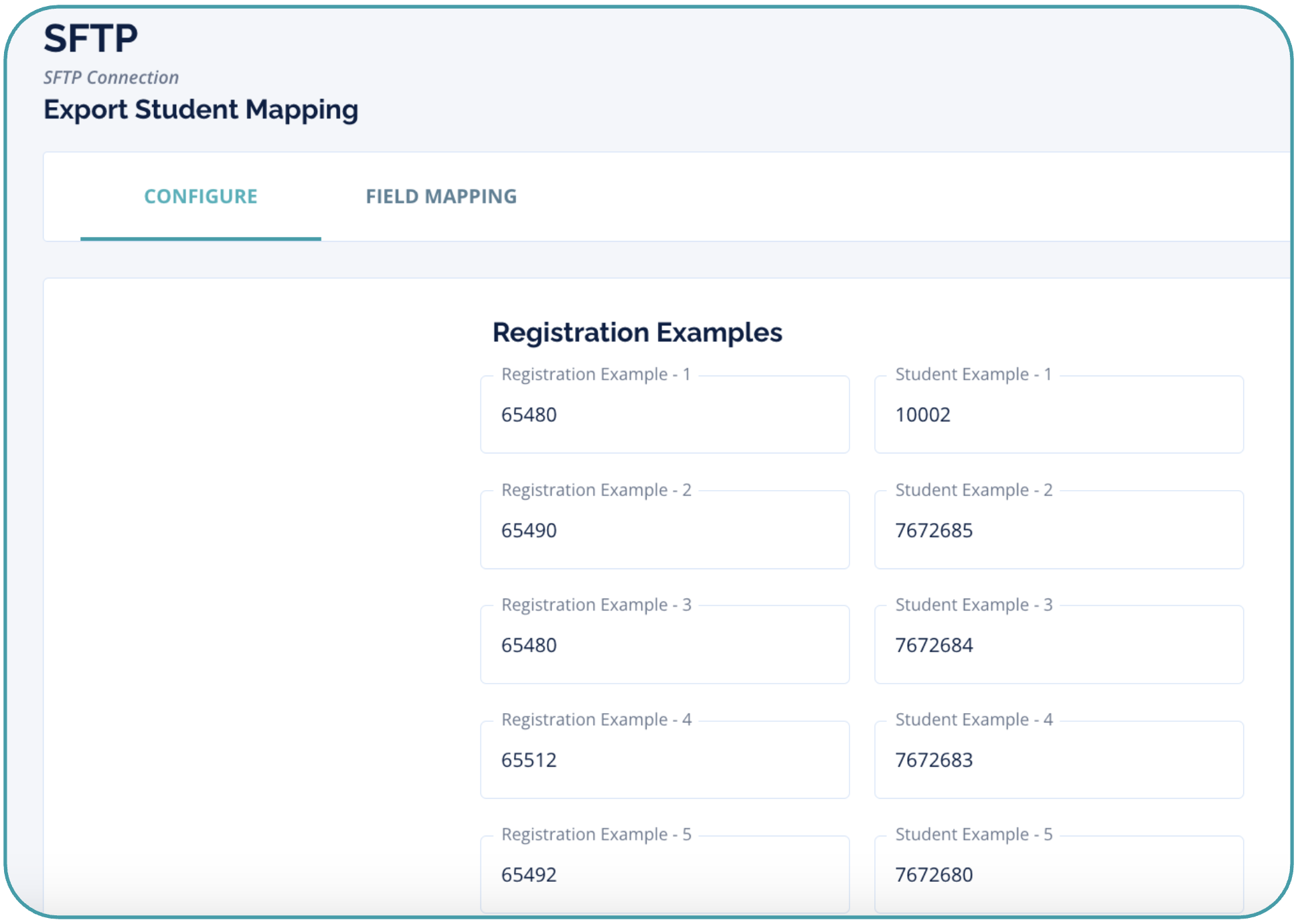Click the 'Registration Example - 4' floating label
The width and height of the screenshot is (1300, 924).
pyautogui.click(x=596, y=720)
